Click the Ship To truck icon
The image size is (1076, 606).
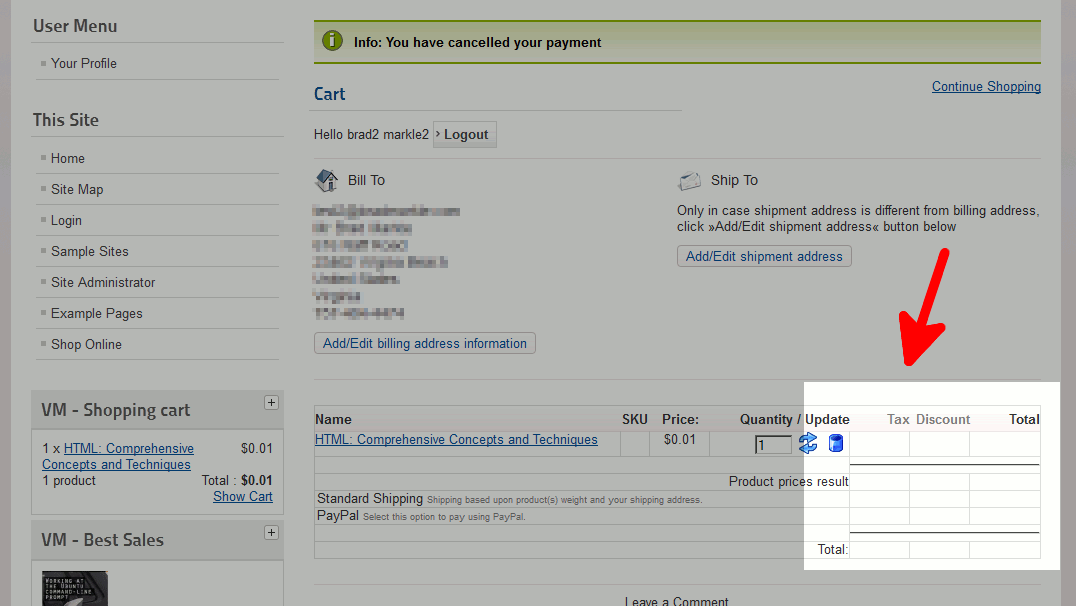pyautogui.click(x=689, y=181)
